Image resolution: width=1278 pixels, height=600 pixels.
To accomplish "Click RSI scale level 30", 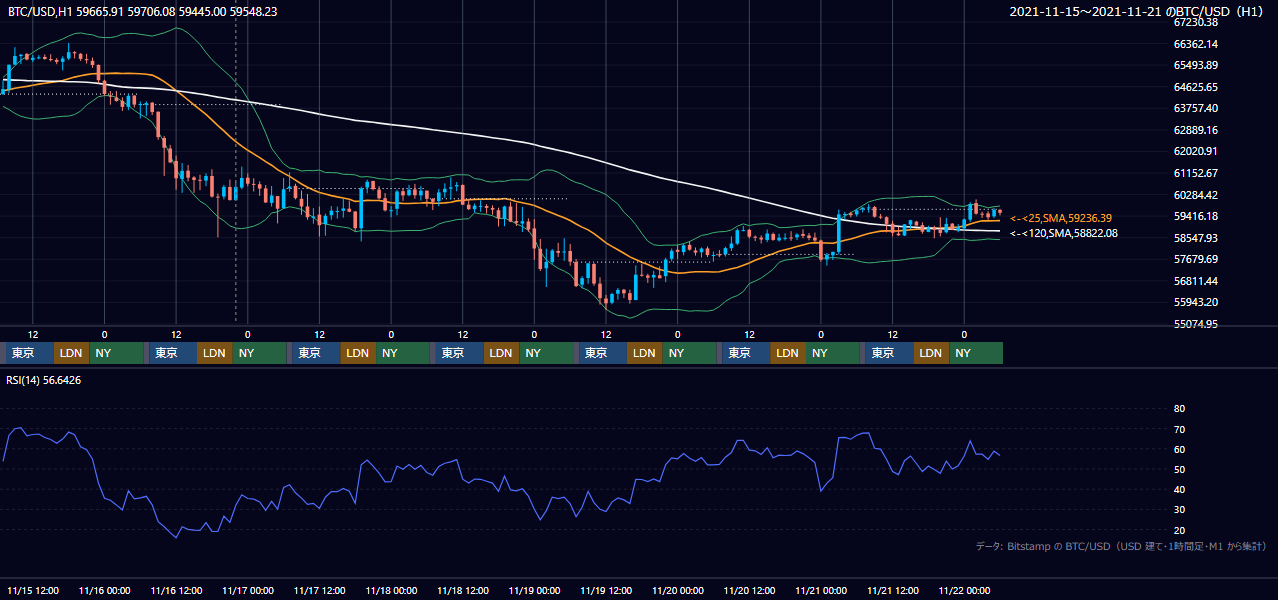I will 1179,510.
